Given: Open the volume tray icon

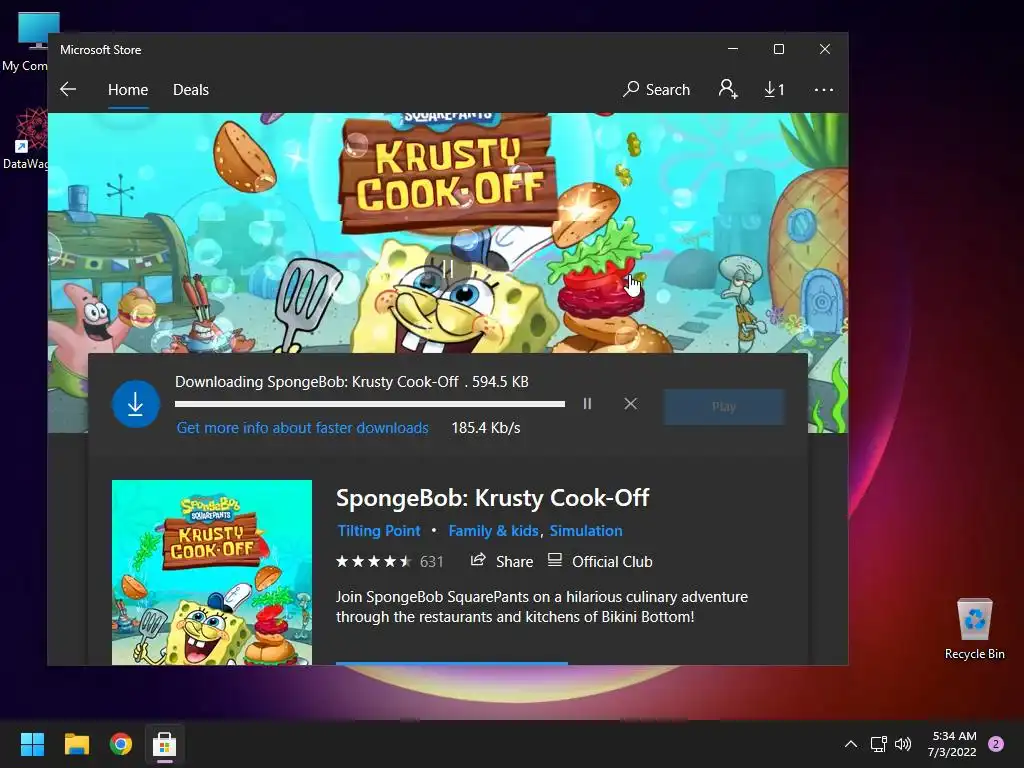Looking at the screenshot, I should coord(903,744).
